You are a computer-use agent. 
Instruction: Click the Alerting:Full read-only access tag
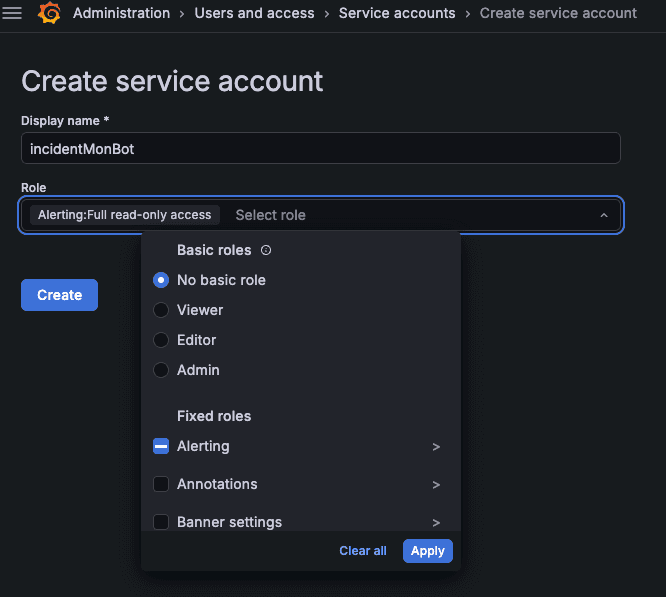pos(124,215)
